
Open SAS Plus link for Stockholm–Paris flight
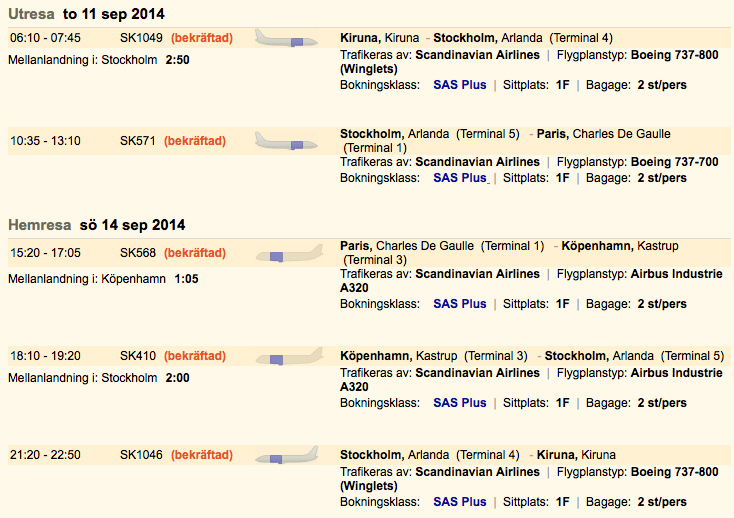point(459,178)
